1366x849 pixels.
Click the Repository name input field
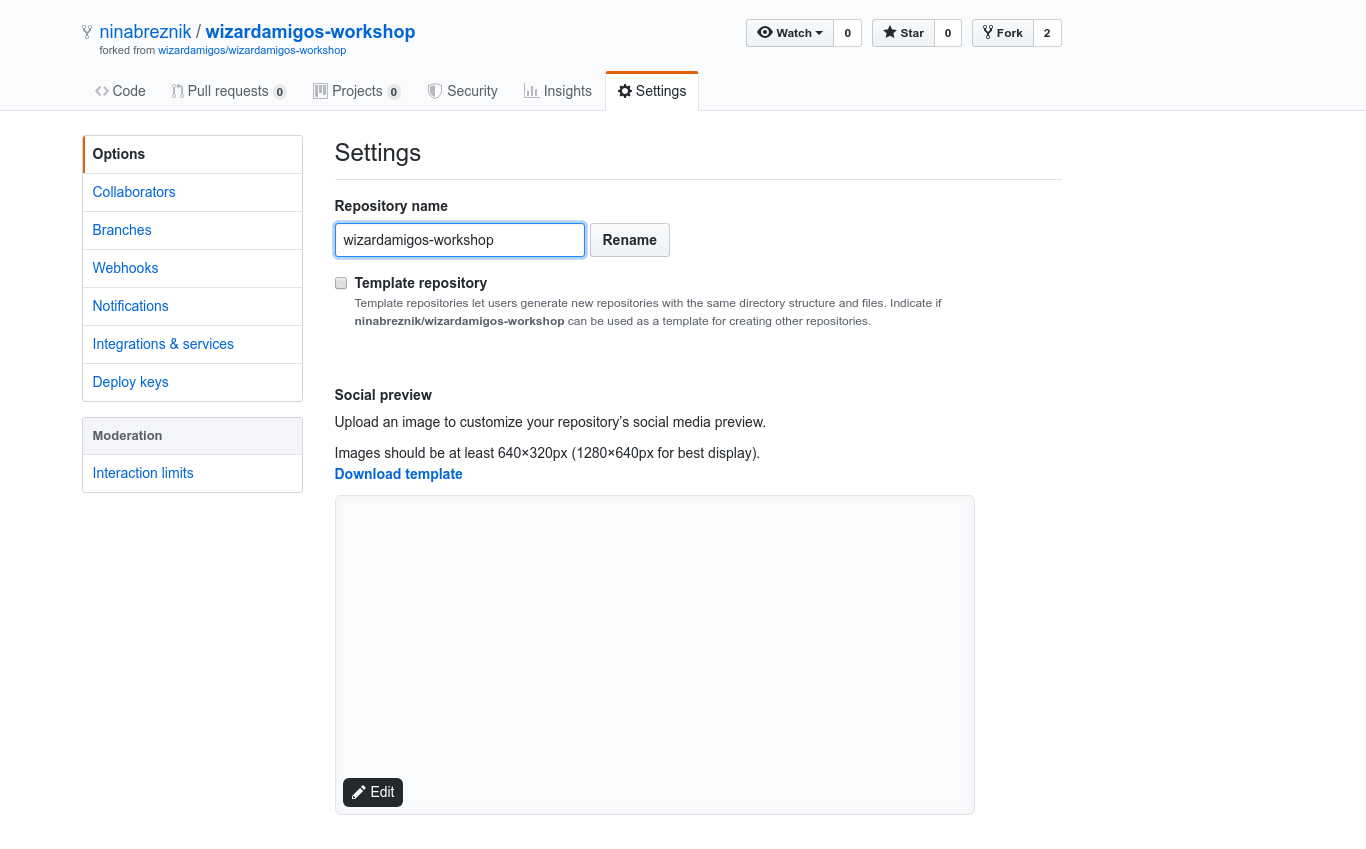click(460, 240)
